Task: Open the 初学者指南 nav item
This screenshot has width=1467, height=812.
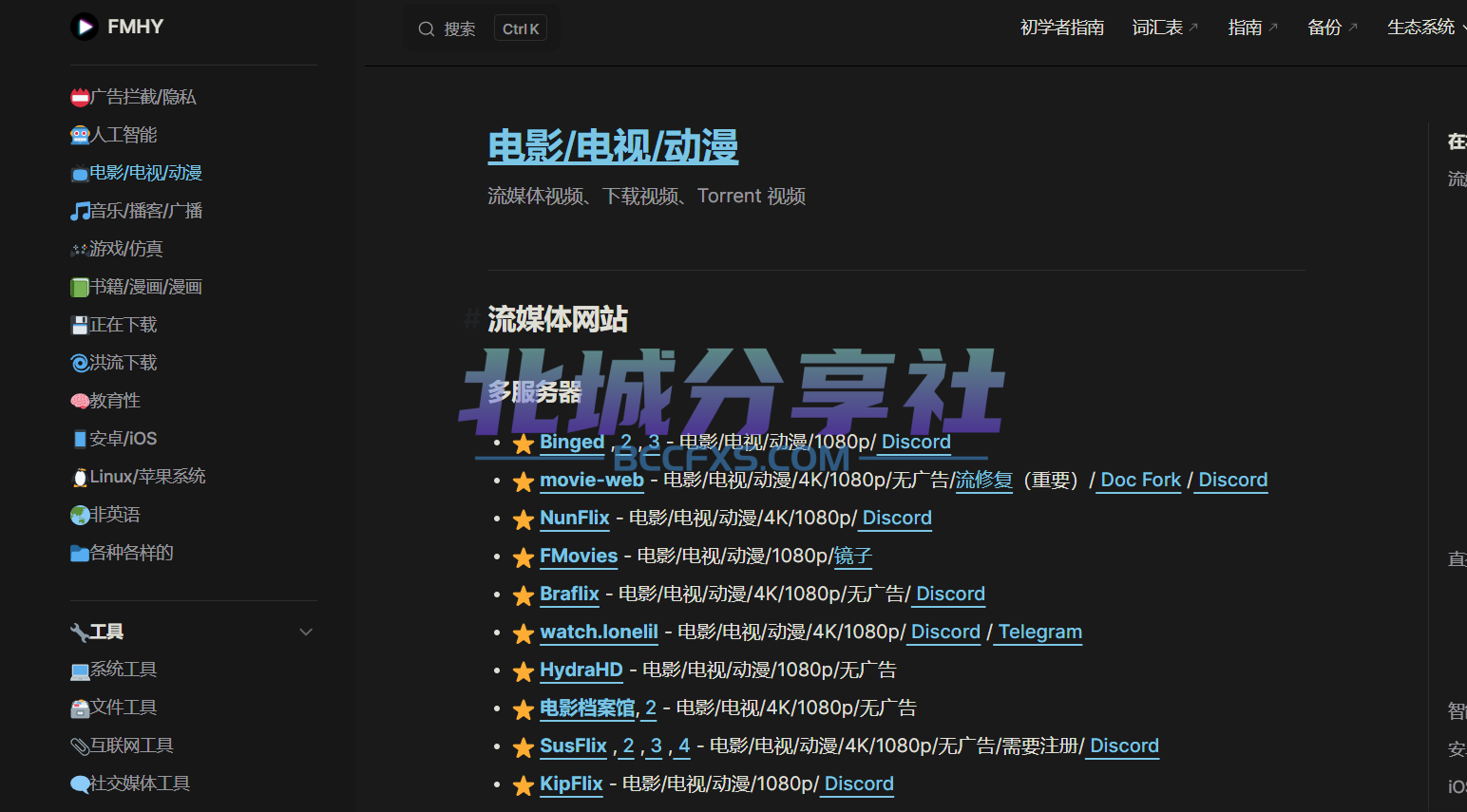Action: [1062, 28]
